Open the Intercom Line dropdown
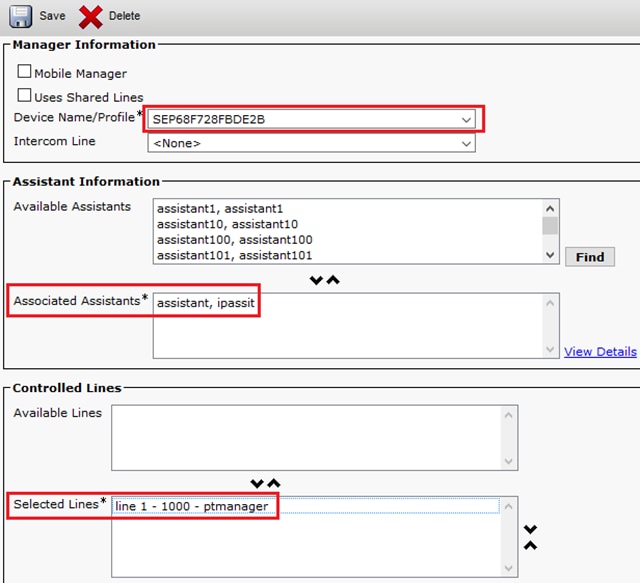 click(311, 143)
